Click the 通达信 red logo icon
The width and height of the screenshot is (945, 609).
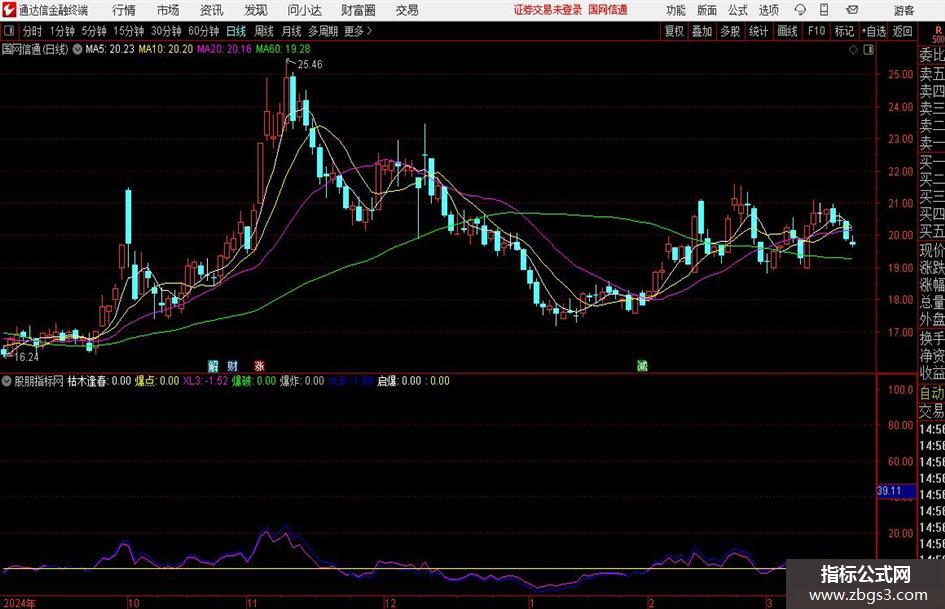tap(8, 10)
